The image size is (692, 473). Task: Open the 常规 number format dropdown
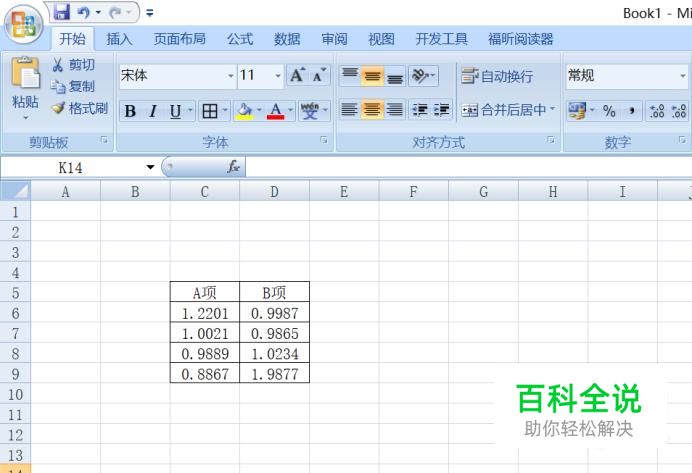tap(682, 76)
